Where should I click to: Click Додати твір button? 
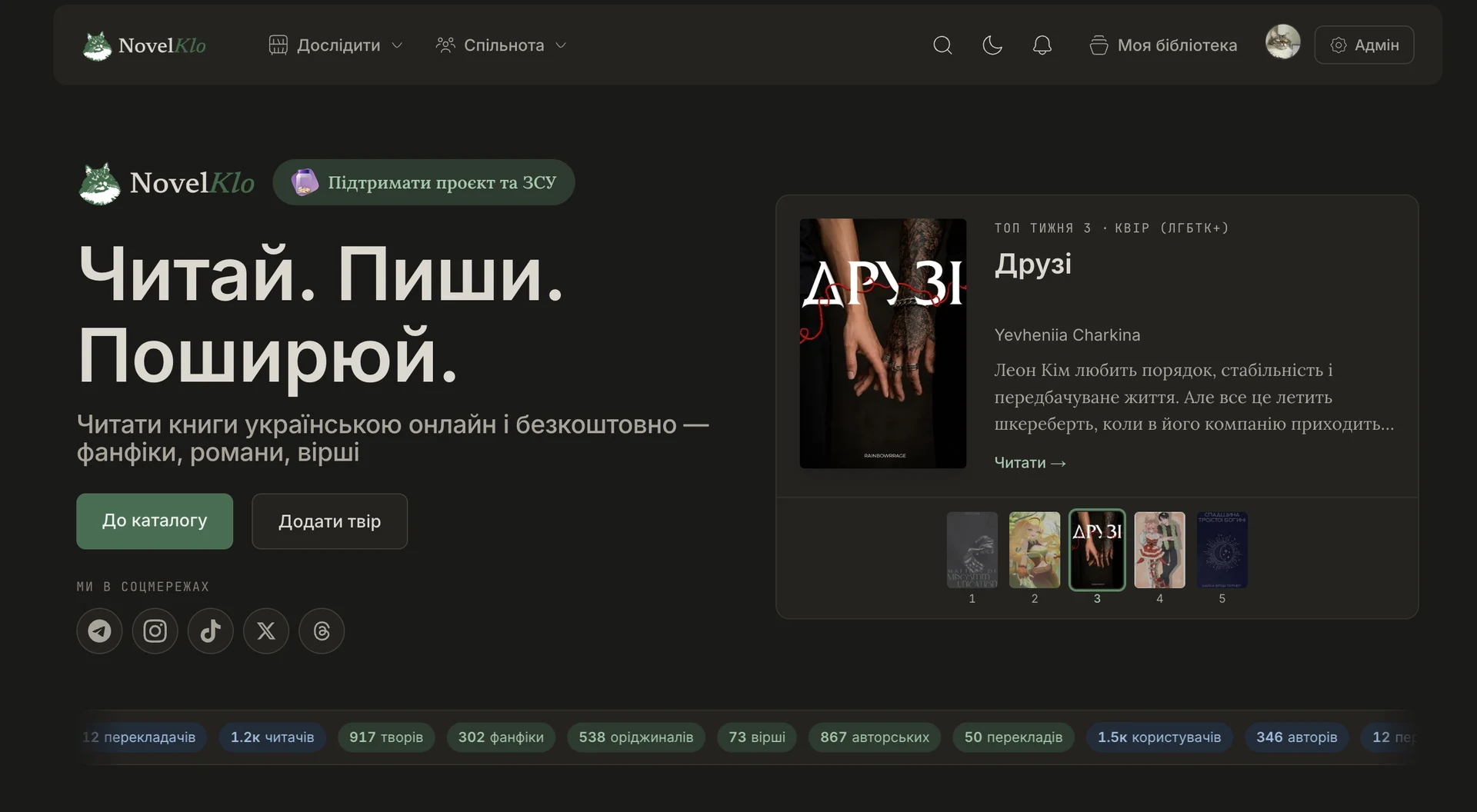pyautogui.click(x=329, y=521)
